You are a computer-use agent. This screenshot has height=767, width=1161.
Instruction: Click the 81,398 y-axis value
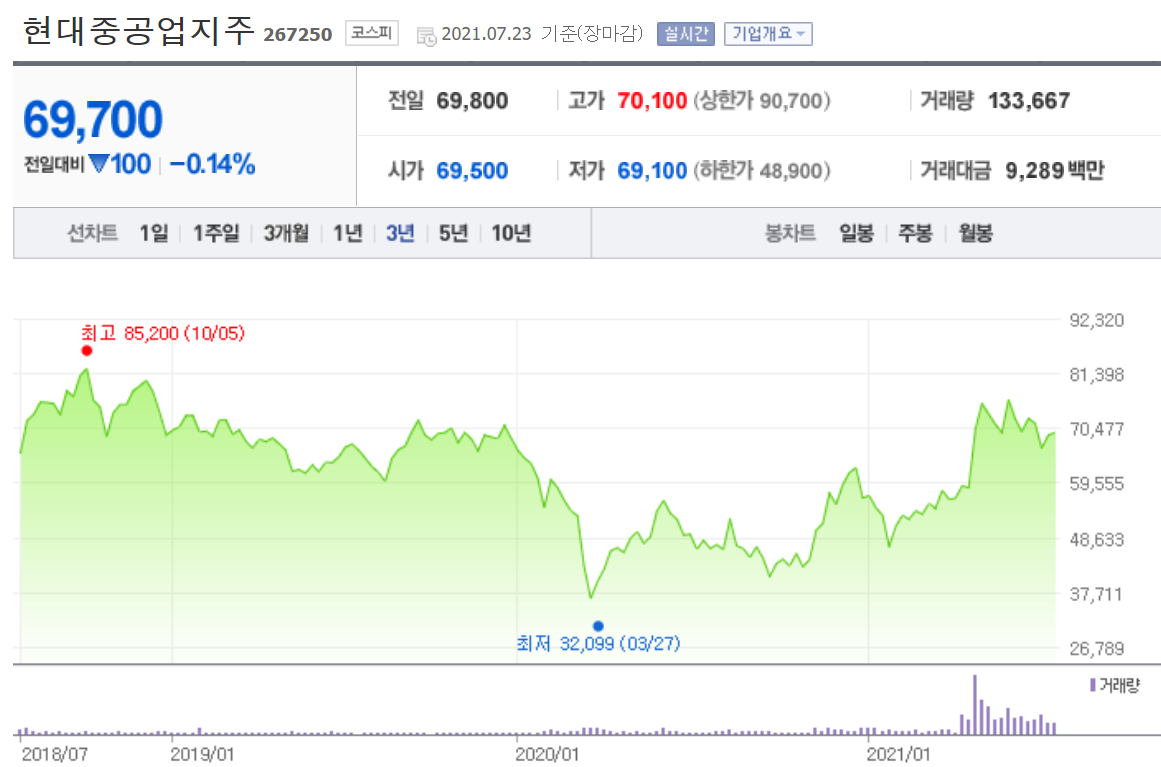coord(1097,375)
